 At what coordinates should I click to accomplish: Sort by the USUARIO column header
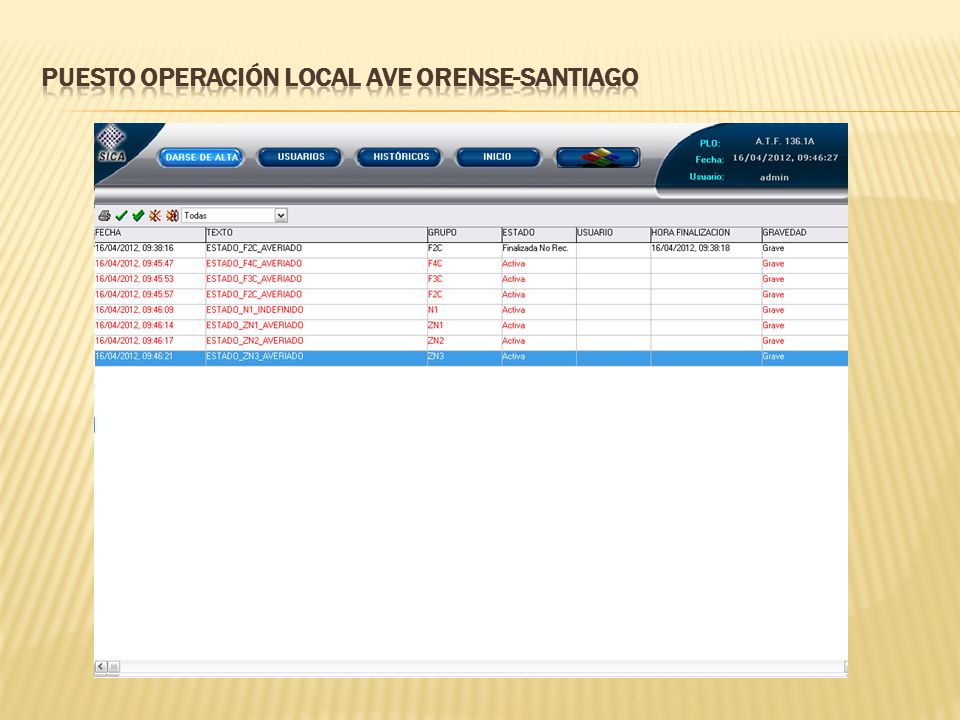click(x=613, y=233)
